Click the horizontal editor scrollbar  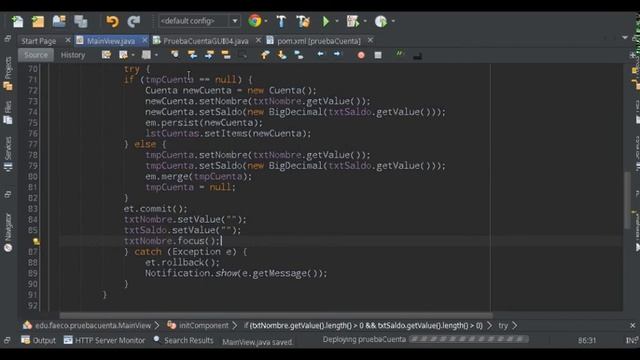point(276,316)
